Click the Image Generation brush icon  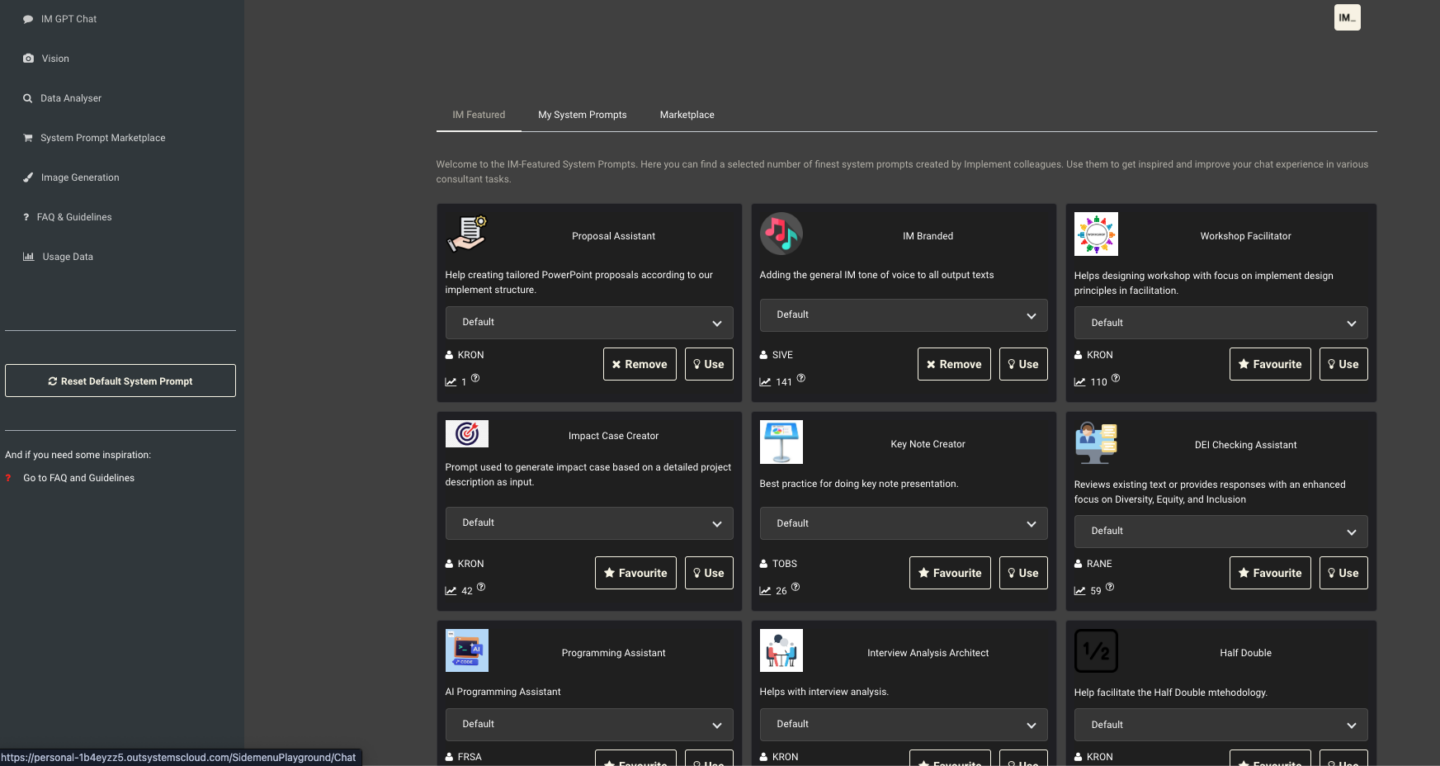click(x=28, y=178)
